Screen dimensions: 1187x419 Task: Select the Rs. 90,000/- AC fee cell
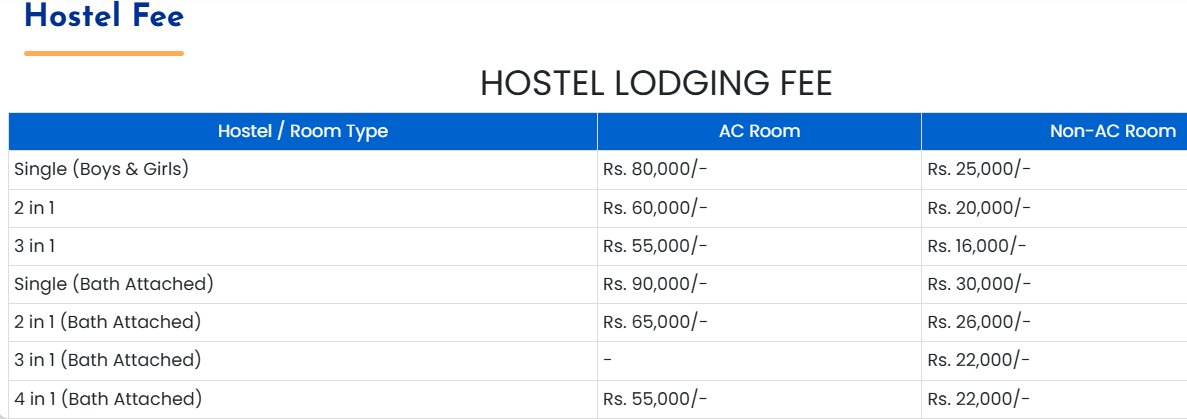click(655, 284)
